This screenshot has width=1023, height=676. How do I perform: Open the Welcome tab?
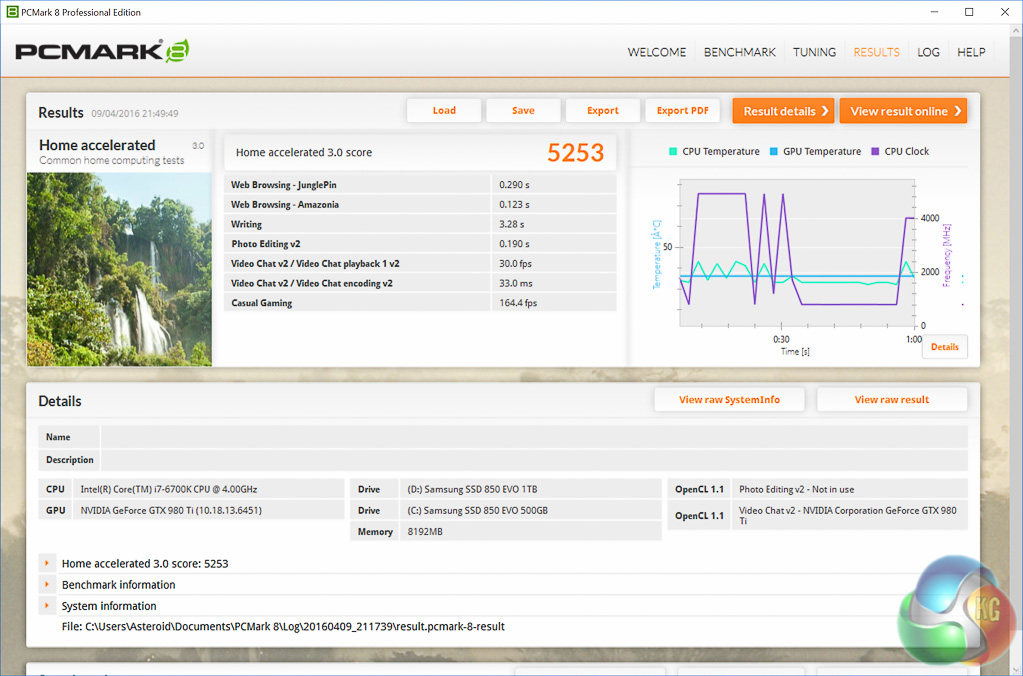pyautogui.click(x=656, y=52)
